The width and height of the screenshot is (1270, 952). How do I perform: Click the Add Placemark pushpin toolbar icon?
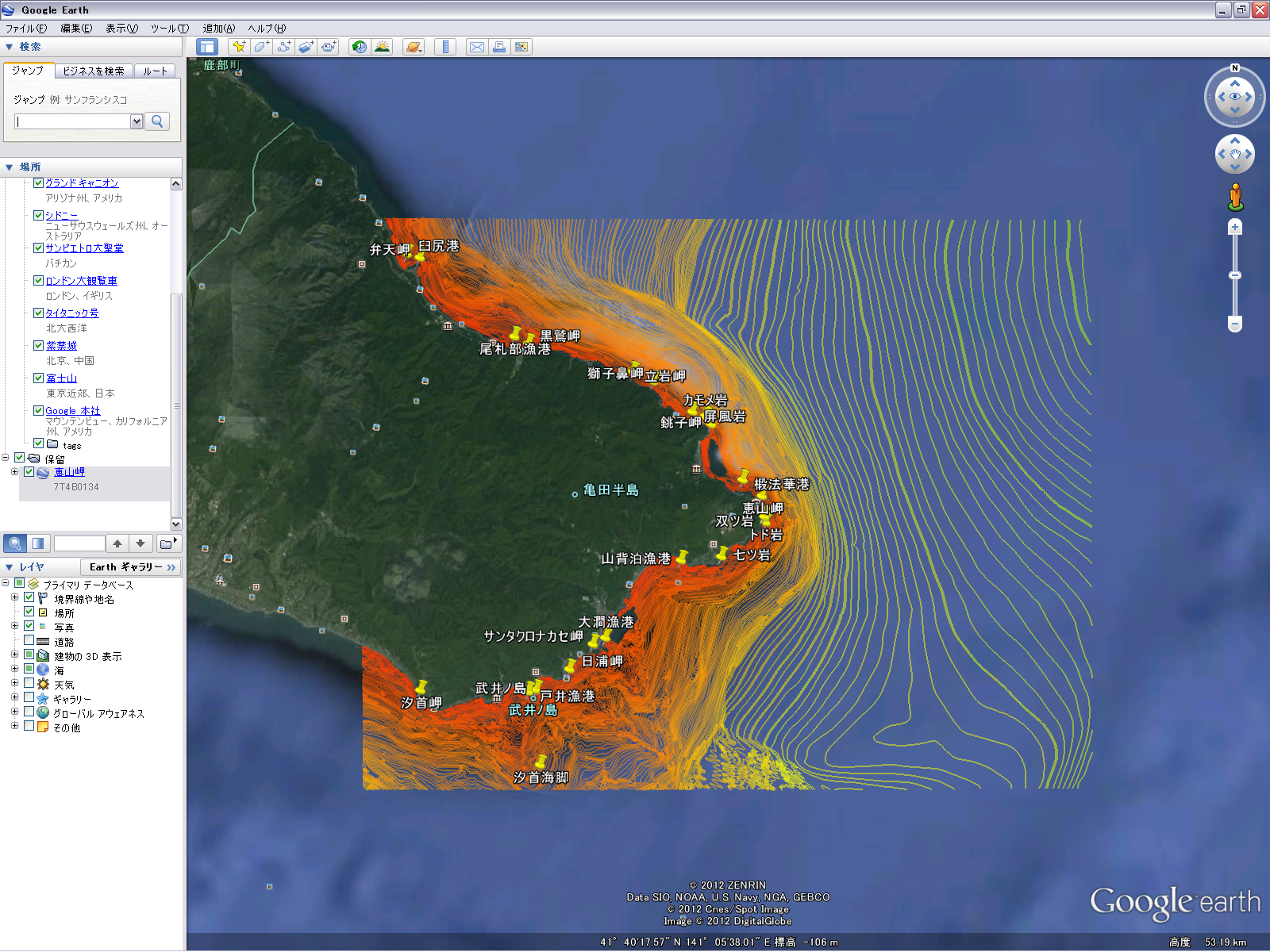click(x=238, y=47)
